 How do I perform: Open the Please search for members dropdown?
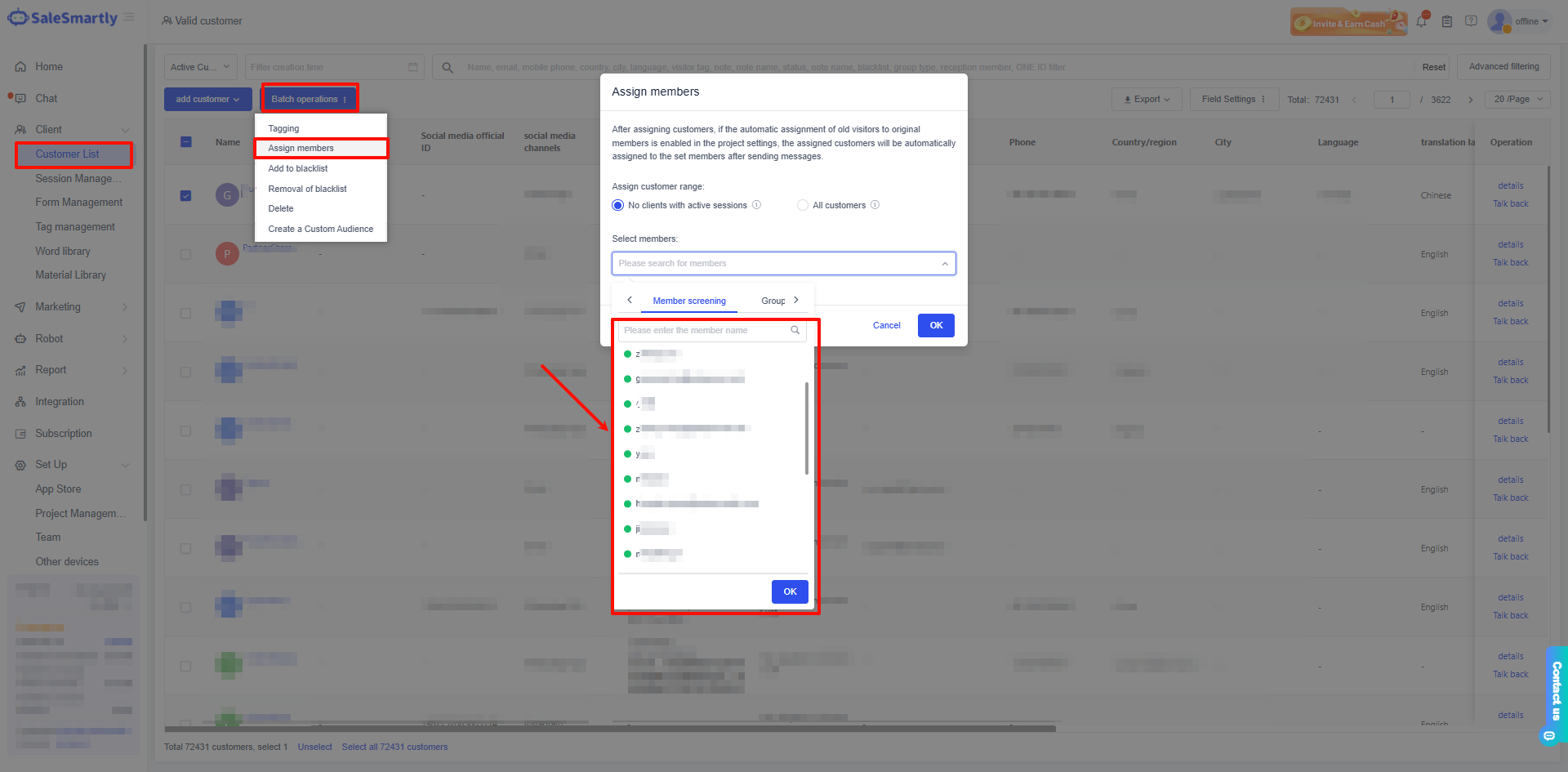tap(783, 263)
